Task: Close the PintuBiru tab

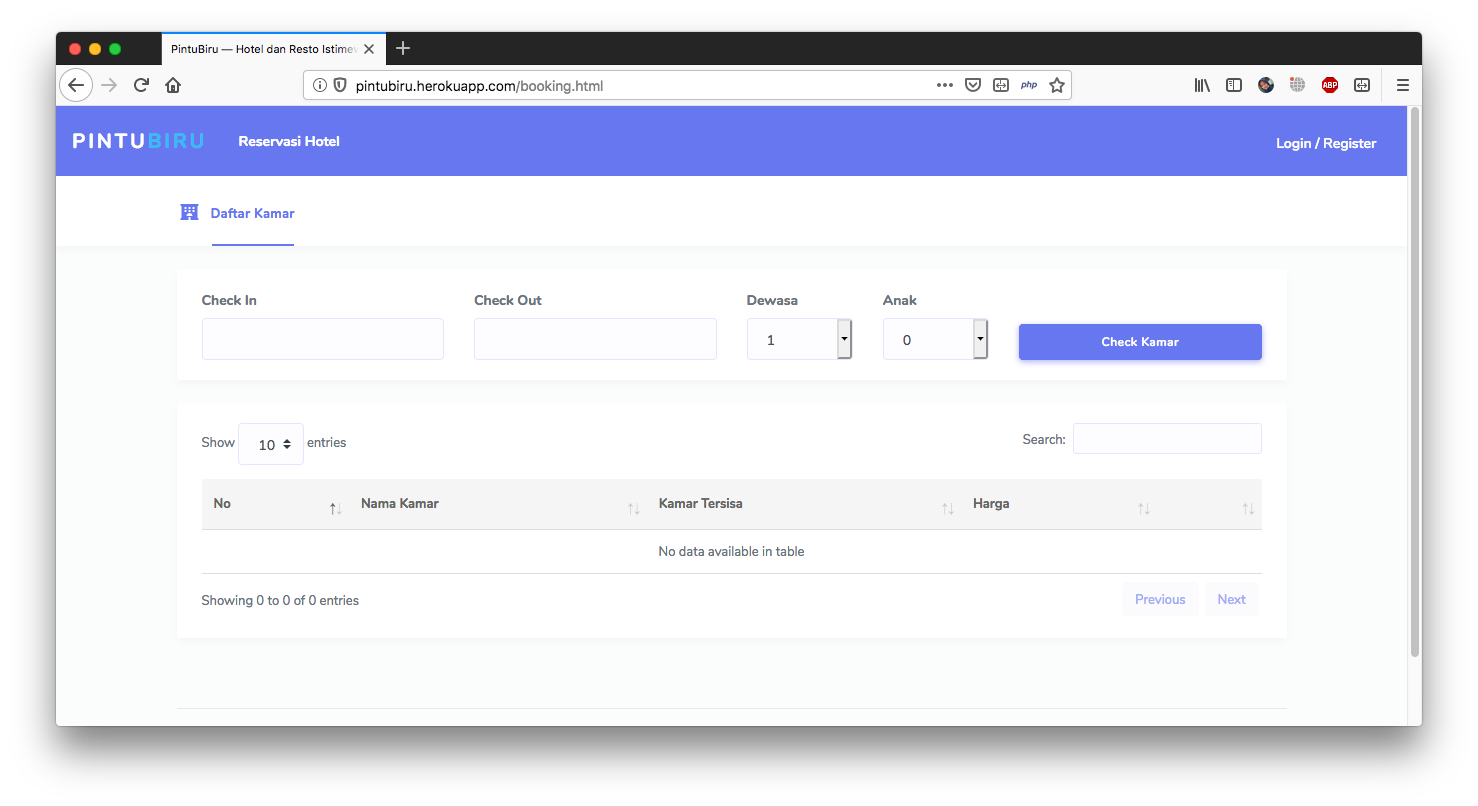Action: pyautogui.click(x=368, y=48)
